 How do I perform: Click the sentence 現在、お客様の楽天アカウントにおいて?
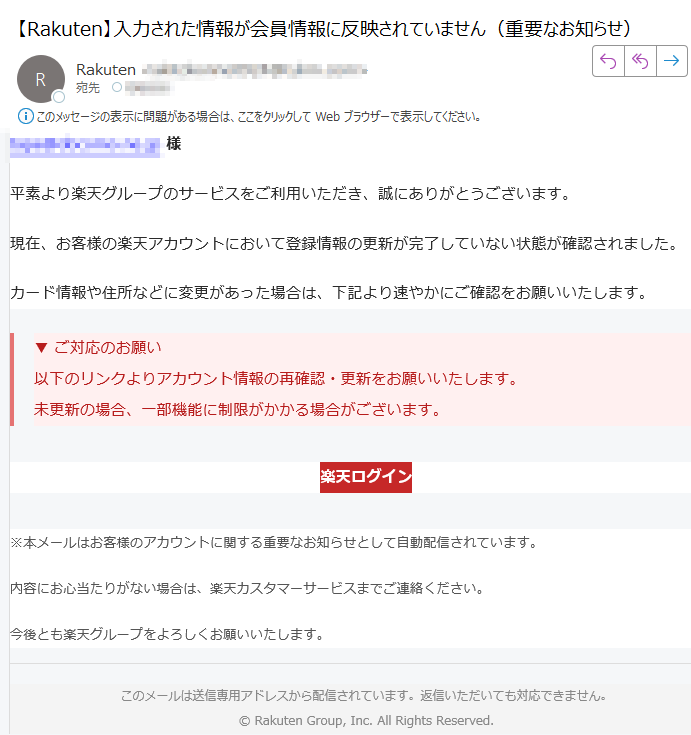point(345,243)
